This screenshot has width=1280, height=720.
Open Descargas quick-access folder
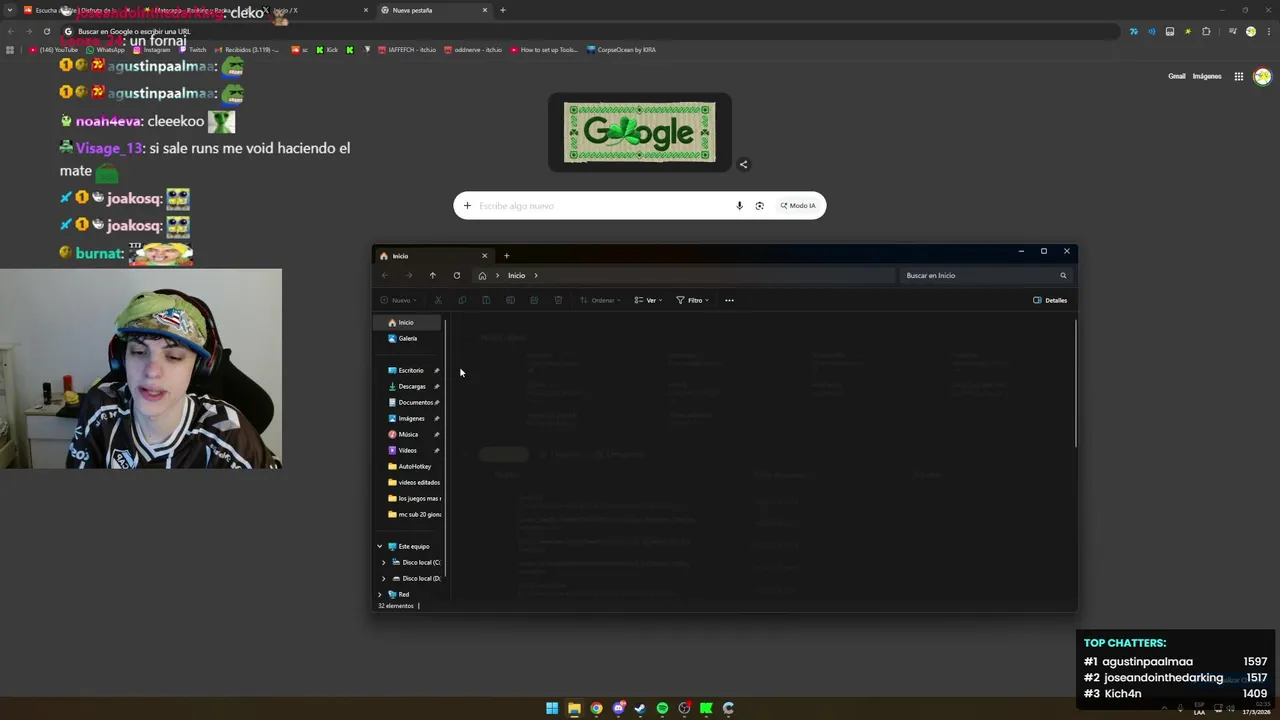[x=406, y=386]
